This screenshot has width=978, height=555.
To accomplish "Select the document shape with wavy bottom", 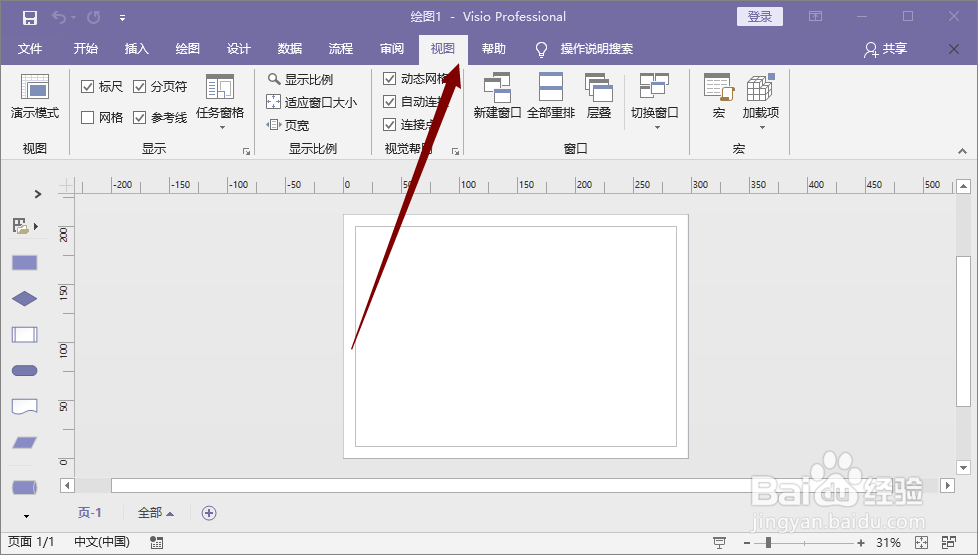I will [x=25, y=407].
